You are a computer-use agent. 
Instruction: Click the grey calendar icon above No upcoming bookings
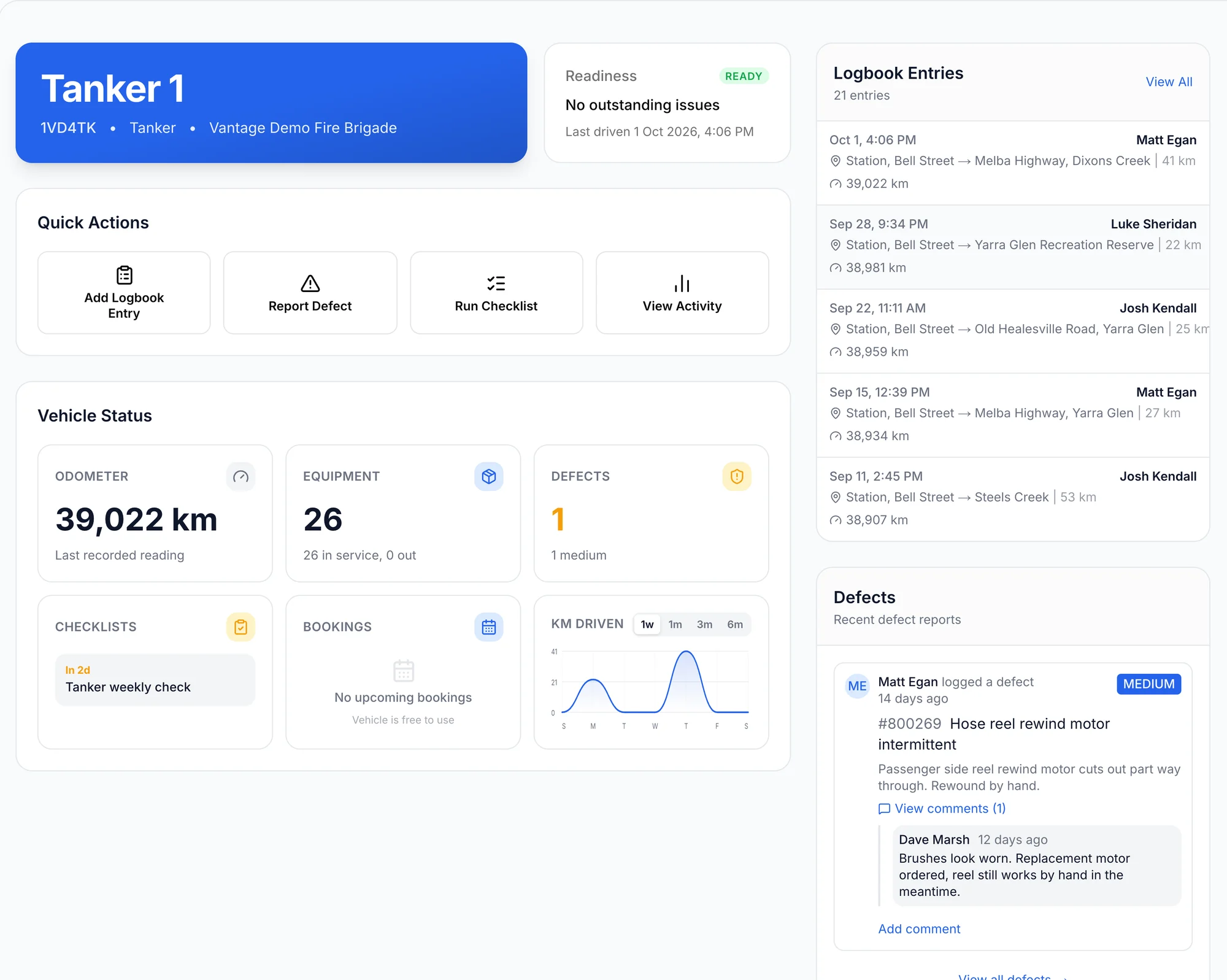click(403, 671)
